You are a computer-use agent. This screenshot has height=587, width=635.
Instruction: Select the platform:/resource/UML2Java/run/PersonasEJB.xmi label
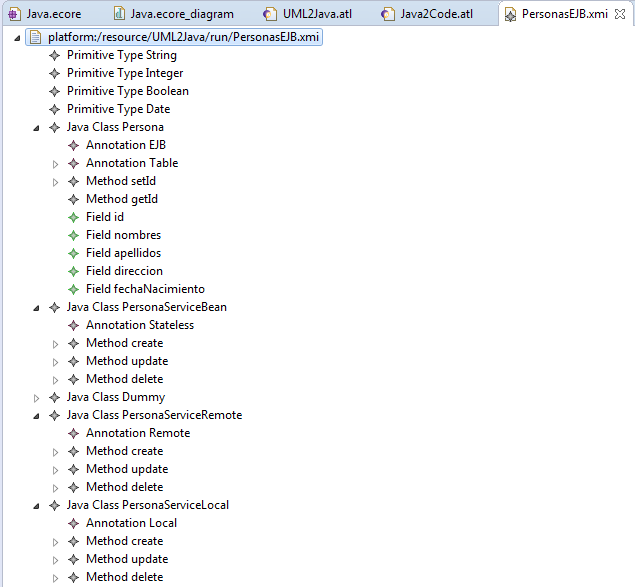point(183,37)
